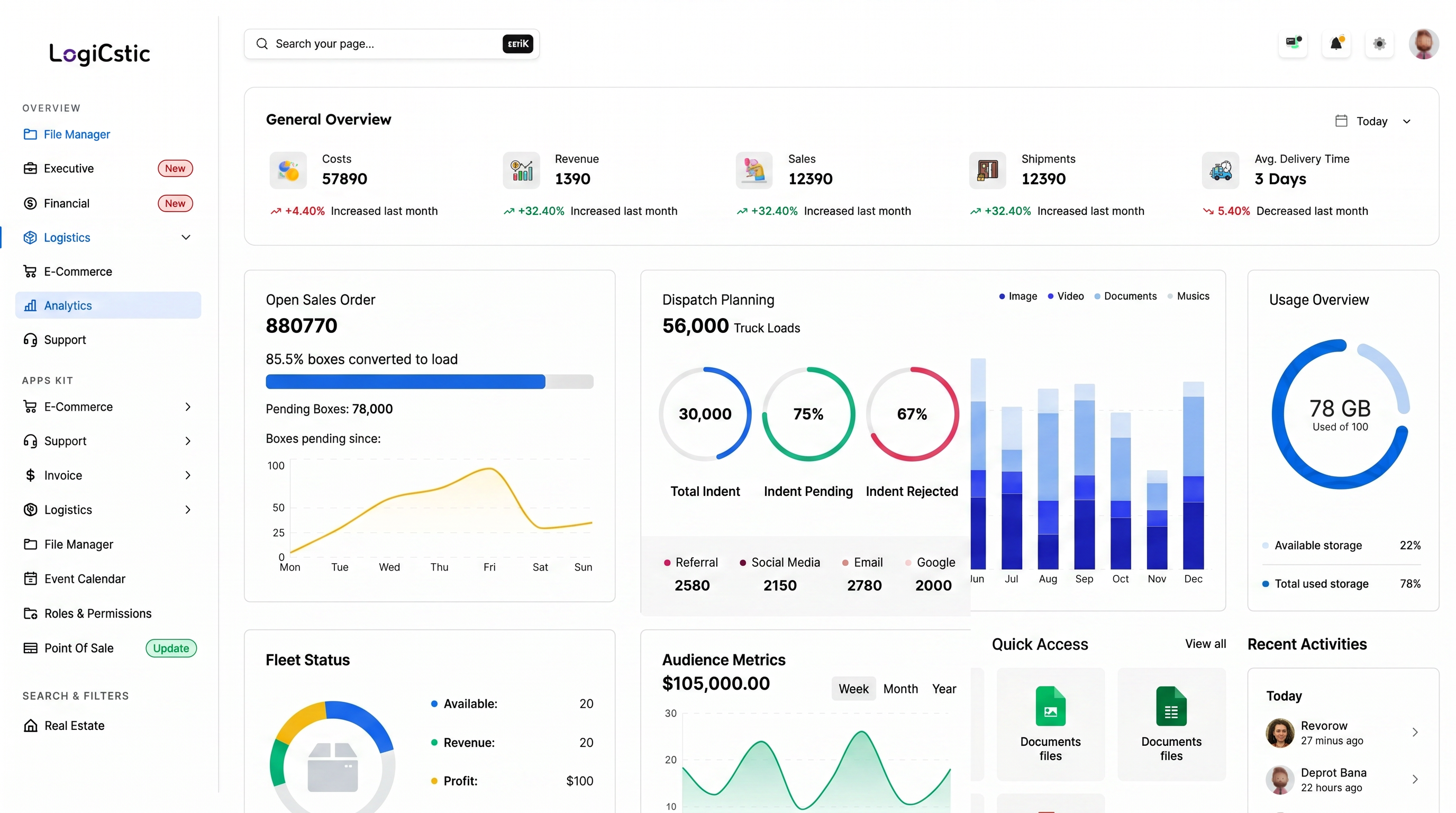This screenshot has height=813, width=1456.
Task: Expand the Invoice submenu
Action: [x=188, y=475]
